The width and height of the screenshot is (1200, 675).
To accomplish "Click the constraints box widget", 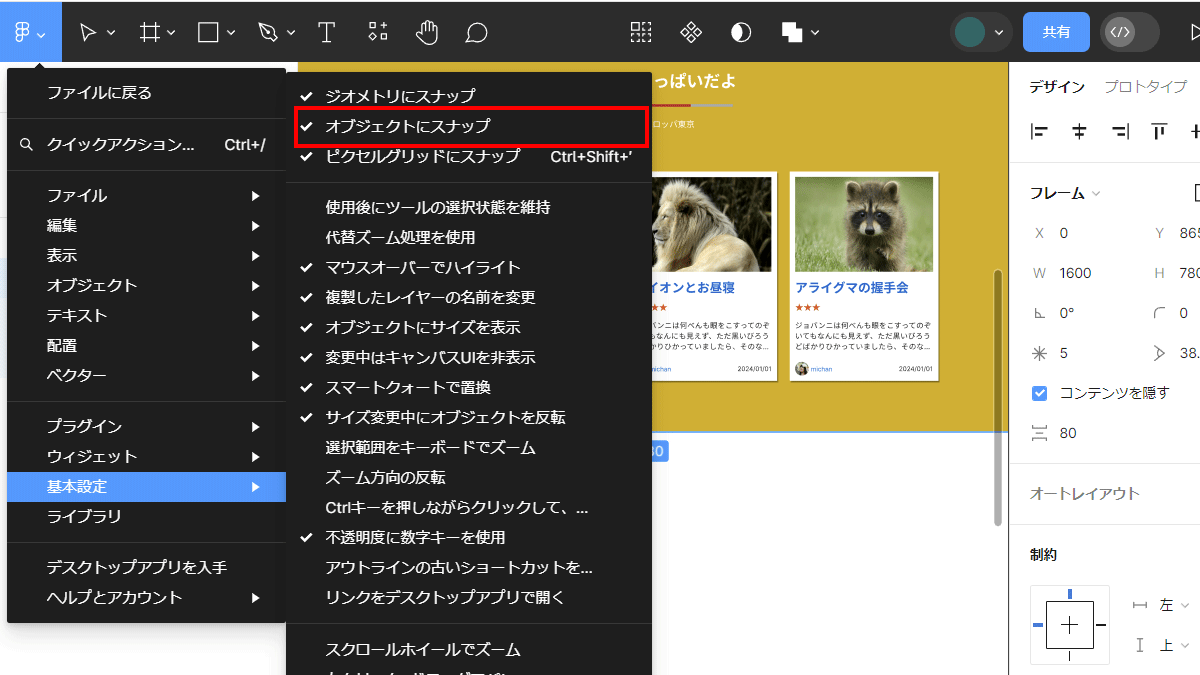I will [x=1070, y=625].
